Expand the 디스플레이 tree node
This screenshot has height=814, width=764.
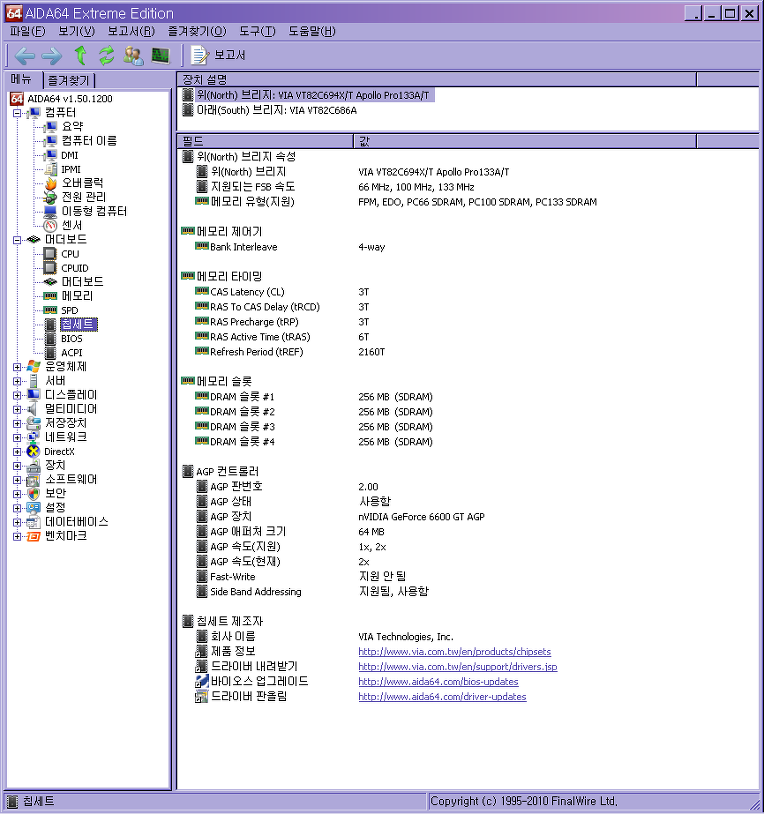point(17,395)
